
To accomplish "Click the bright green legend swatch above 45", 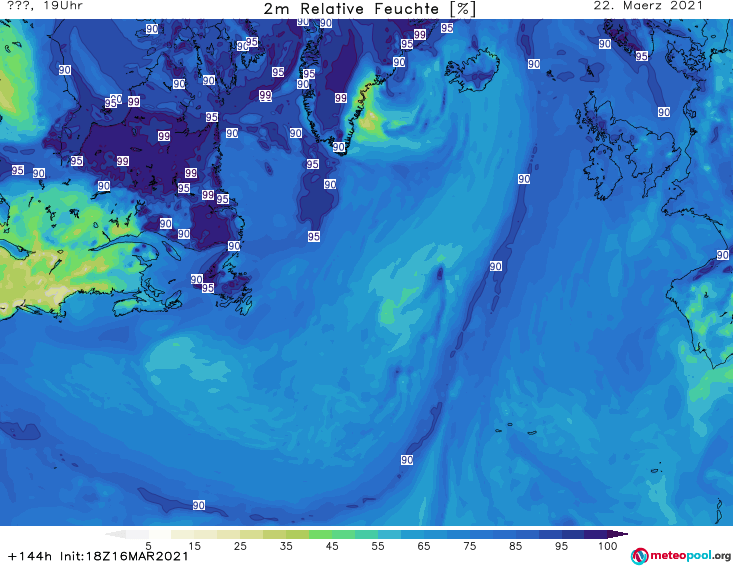I will (320, 534).
